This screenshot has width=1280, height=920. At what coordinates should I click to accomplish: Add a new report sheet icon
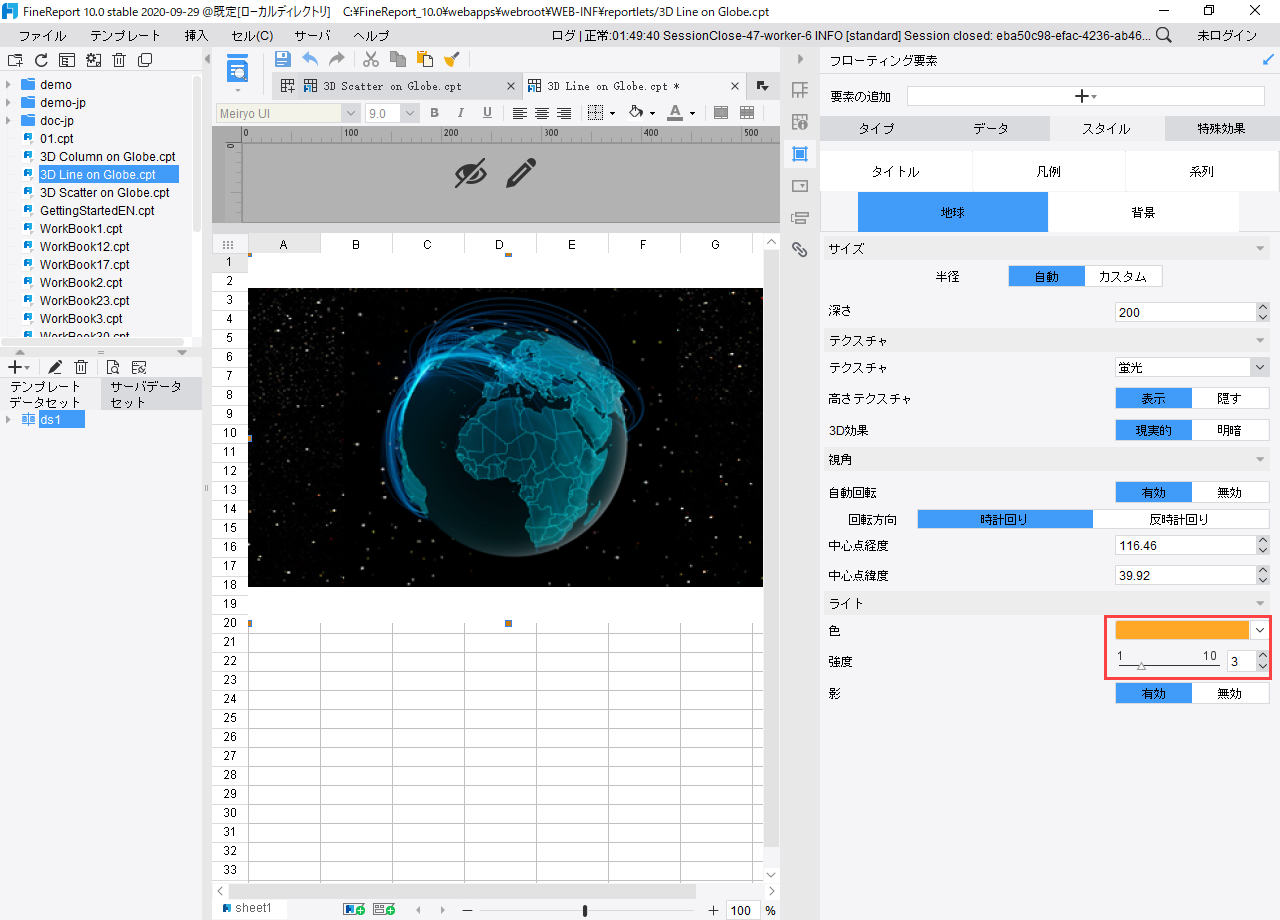pos(354,909)
